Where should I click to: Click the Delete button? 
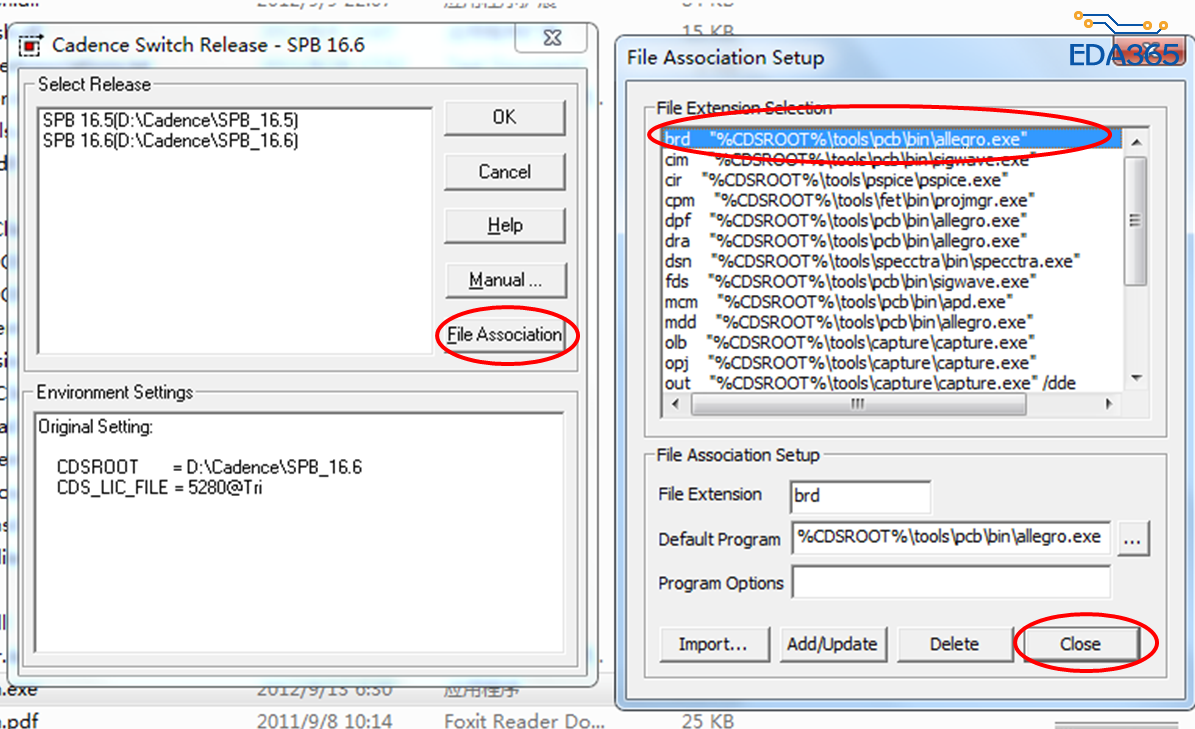pyautogui.click(x=954, y=644)
